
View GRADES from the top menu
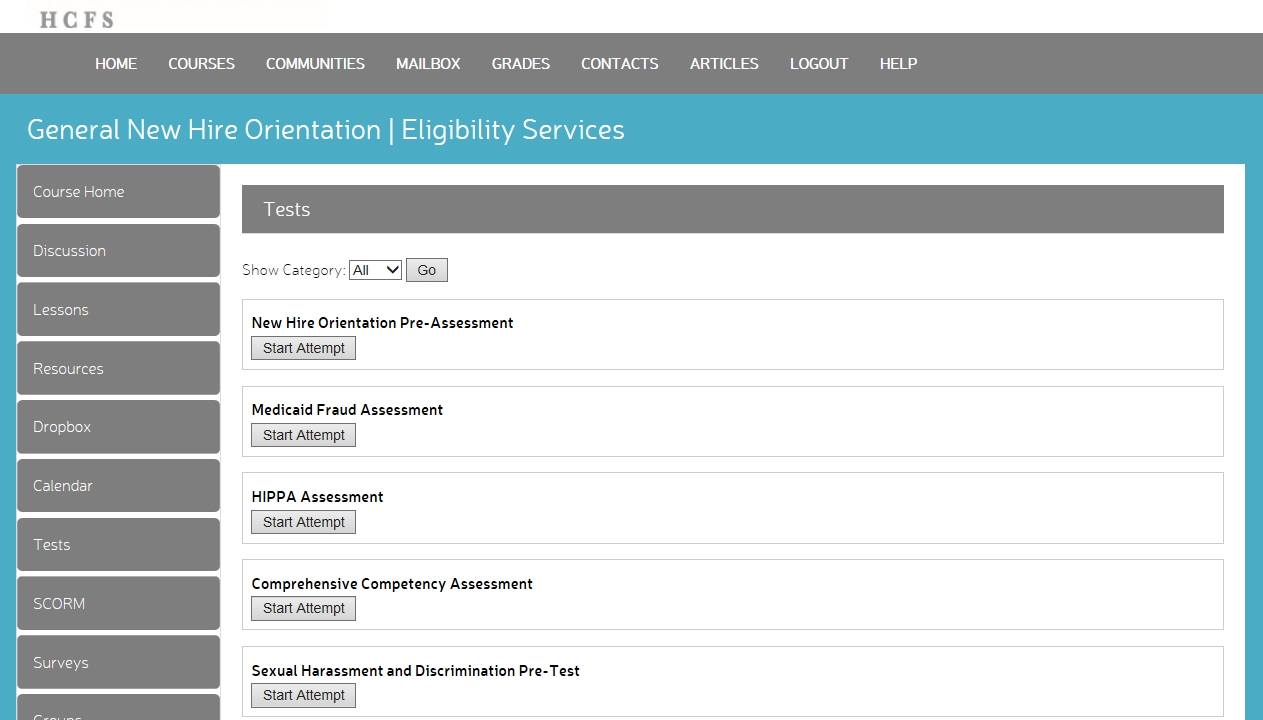pos(520,64)
